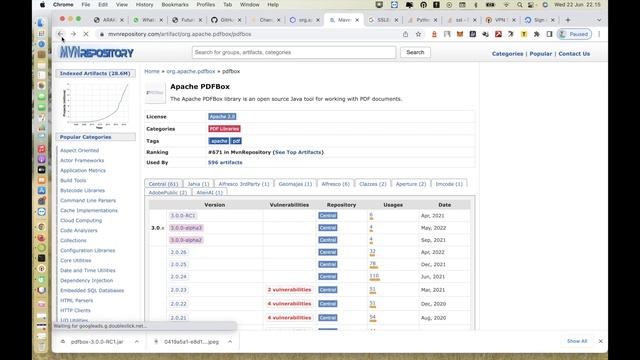Open the Bluetooth menu bar icon
The width and height of the screenshot is (640, 360).
[x=476, y=4]
